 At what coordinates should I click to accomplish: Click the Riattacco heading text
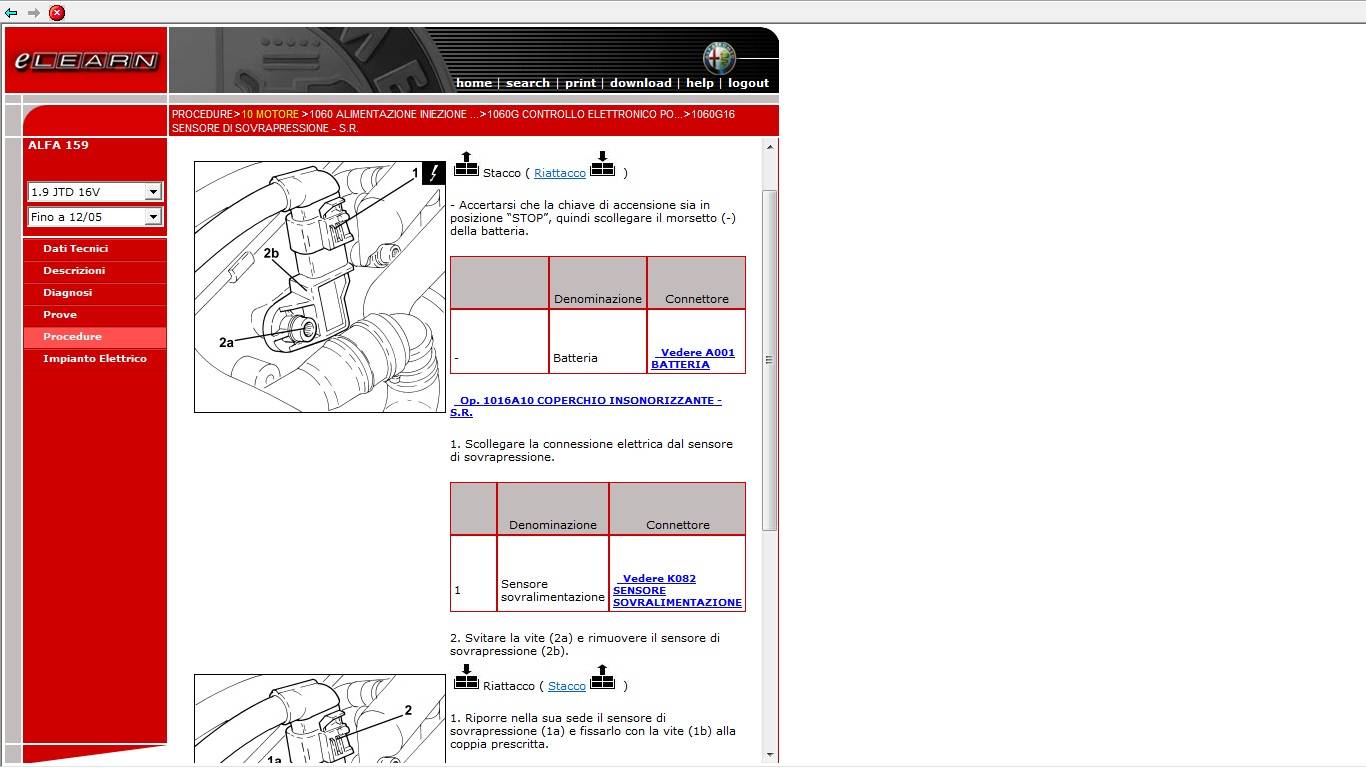[x=509, y=686]
